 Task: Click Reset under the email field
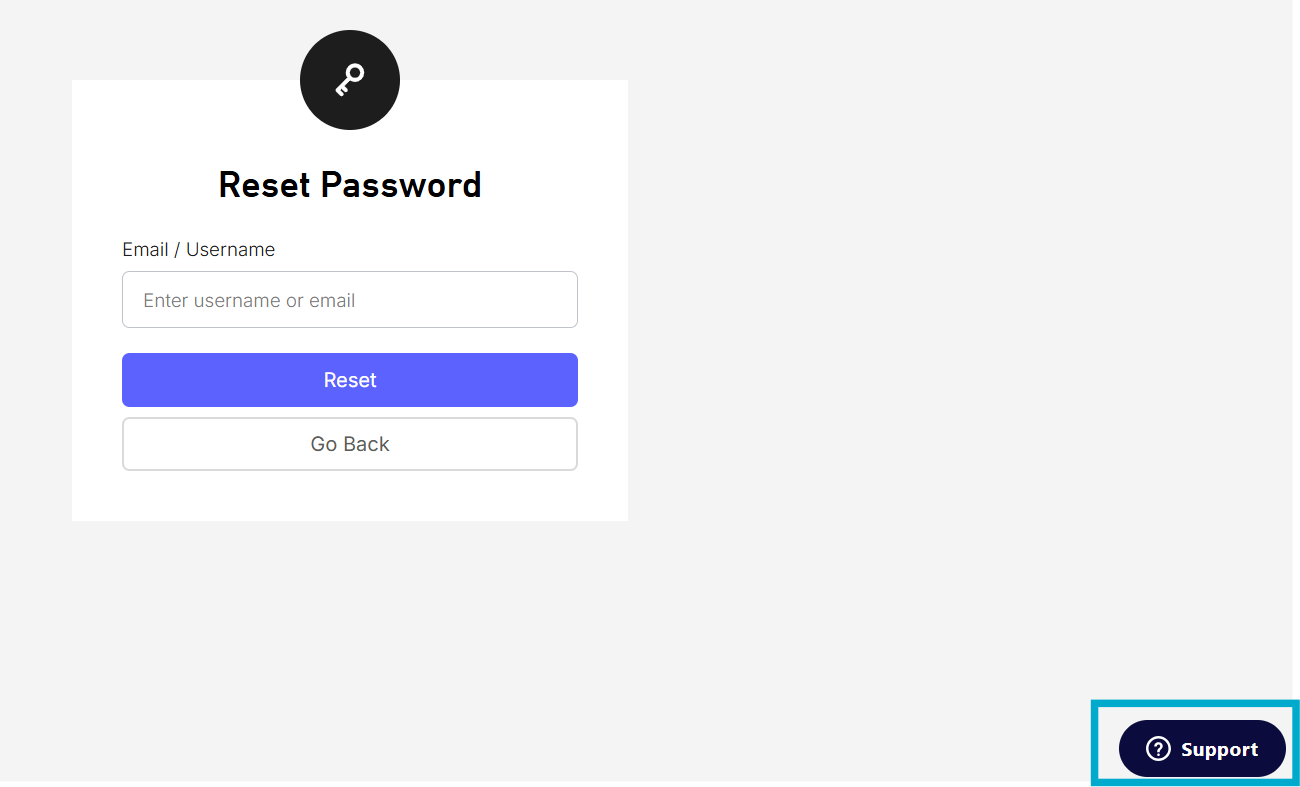pyautogui.click(x=350, y=380)
